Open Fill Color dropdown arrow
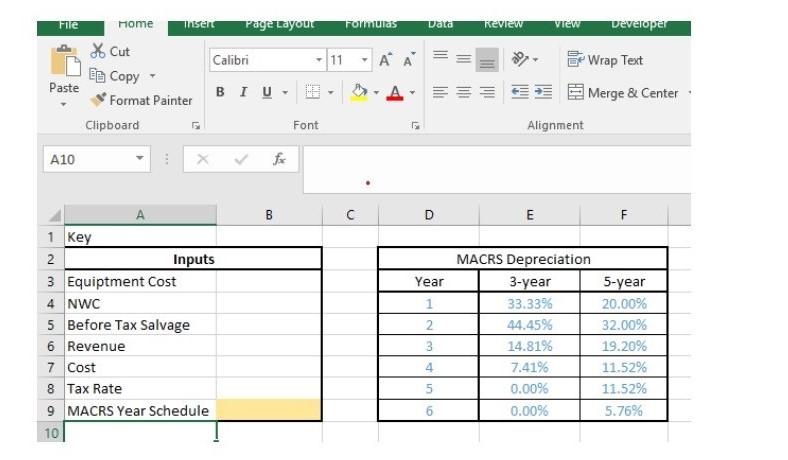 [x=376, y=93]
